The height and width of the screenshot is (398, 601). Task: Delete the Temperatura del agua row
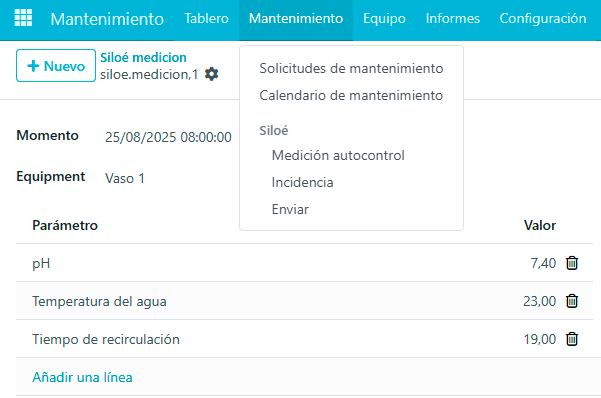pyautogui.click(x=572, y=301)
